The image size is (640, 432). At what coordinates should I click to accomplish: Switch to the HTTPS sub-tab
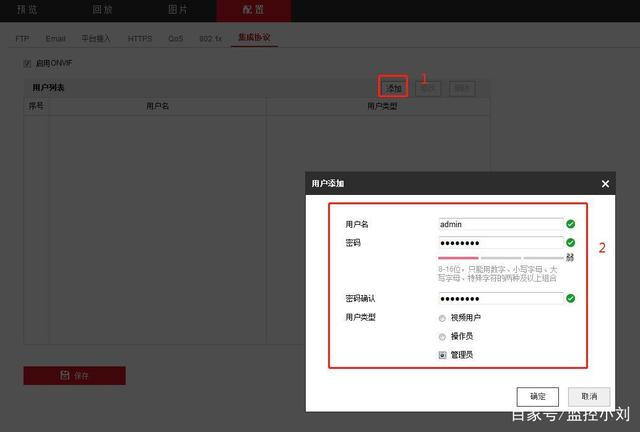140,39
